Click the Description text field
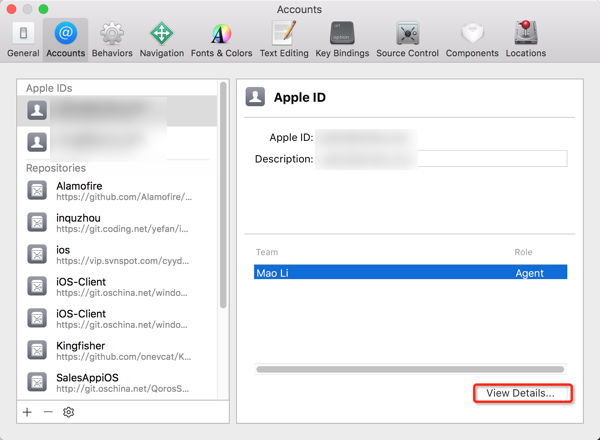Screen dimensions: 600x440 (442, 158)
